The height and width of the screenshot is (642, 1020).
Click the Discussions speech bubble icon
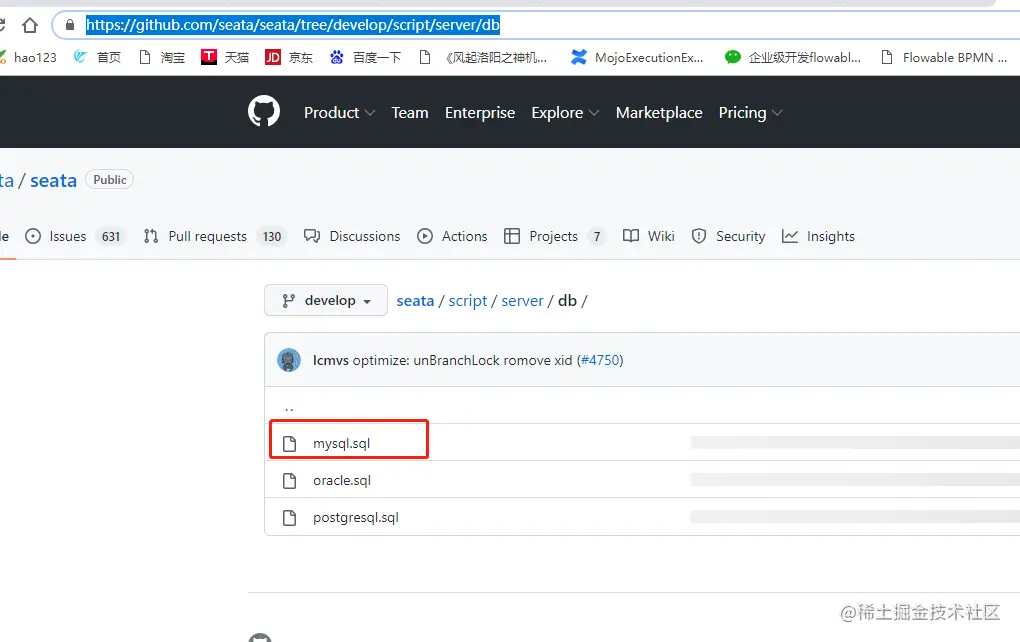[x=312, y=236]
